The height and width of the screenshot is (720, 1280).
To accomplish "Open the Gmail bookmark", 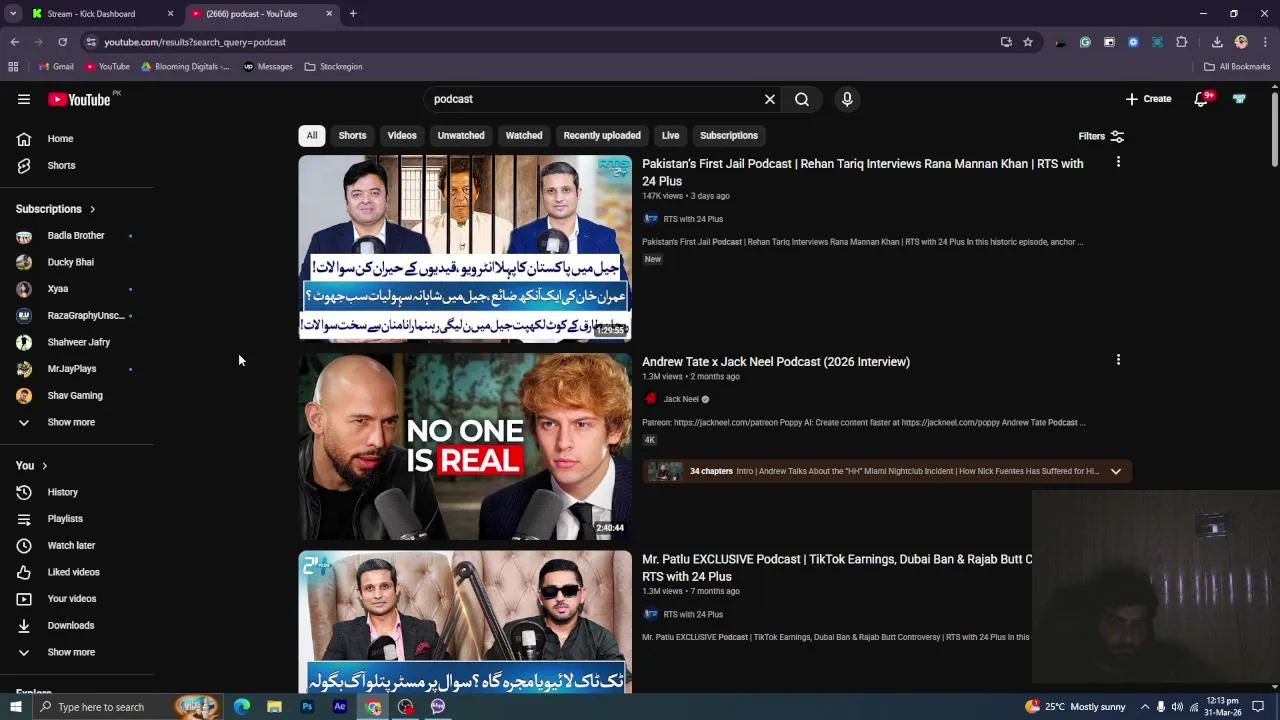I will [56, 67].
